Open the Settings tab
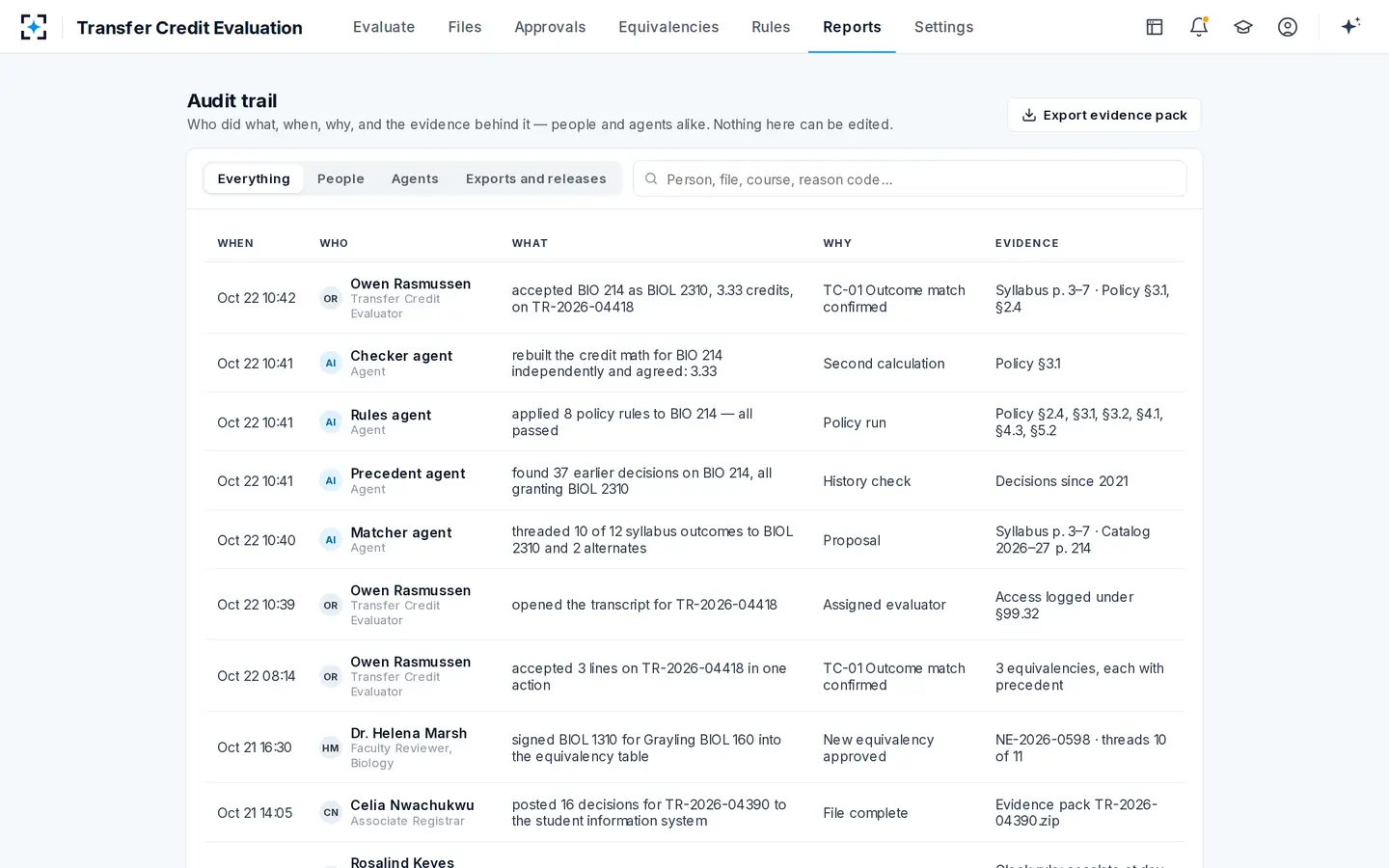The image size is (1389, 868). (943, 27)
